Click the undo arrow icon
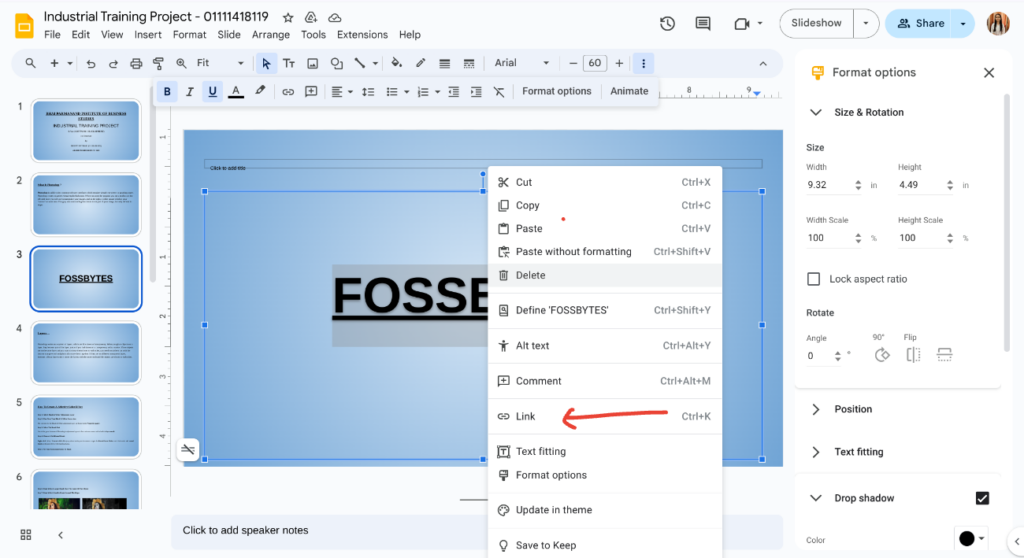 [x=91, y=63]
